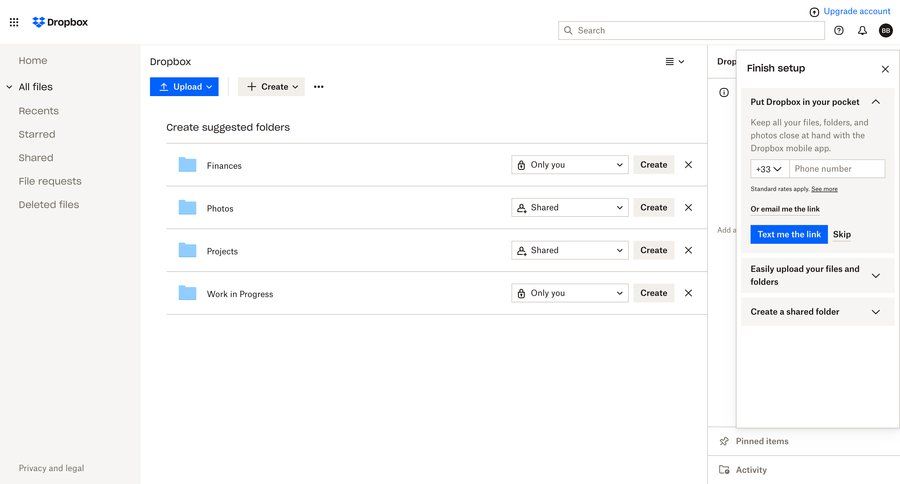Dismiss the Projects folder suggestion
The width and height of the screenshot is (900, 484).
(x=688, y=250)
